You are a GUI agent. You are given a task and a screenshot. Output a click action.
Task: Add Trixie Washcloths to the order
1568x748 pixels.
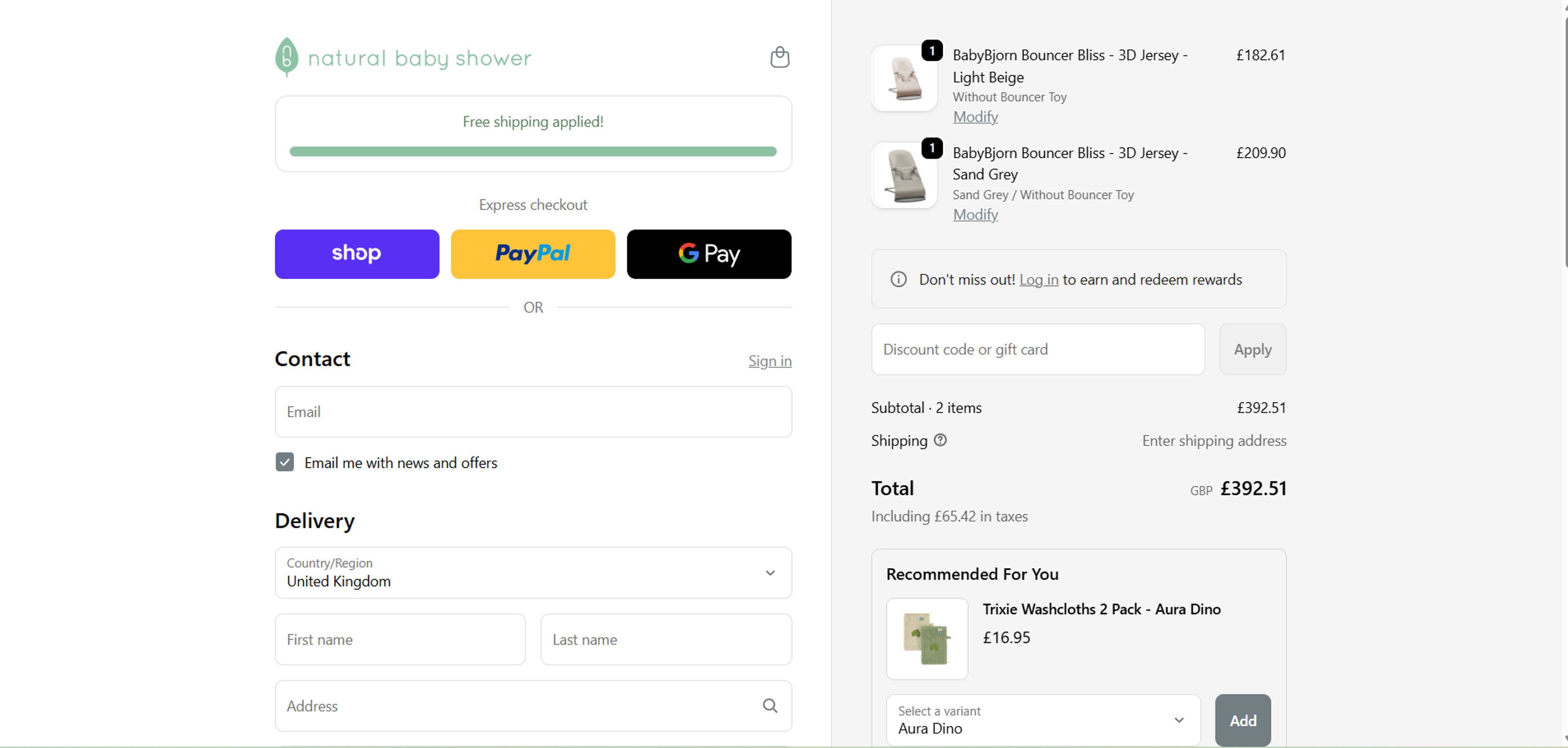[1242, 720]
